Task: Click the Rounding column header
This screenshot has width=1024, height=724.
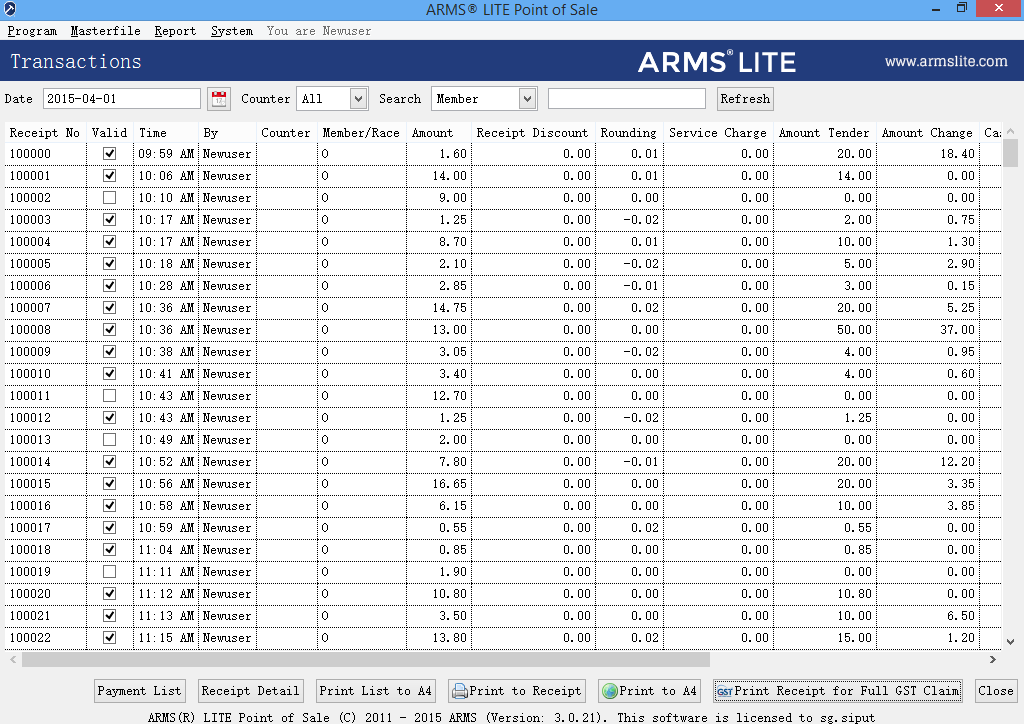Action: [x=629, y=133]
